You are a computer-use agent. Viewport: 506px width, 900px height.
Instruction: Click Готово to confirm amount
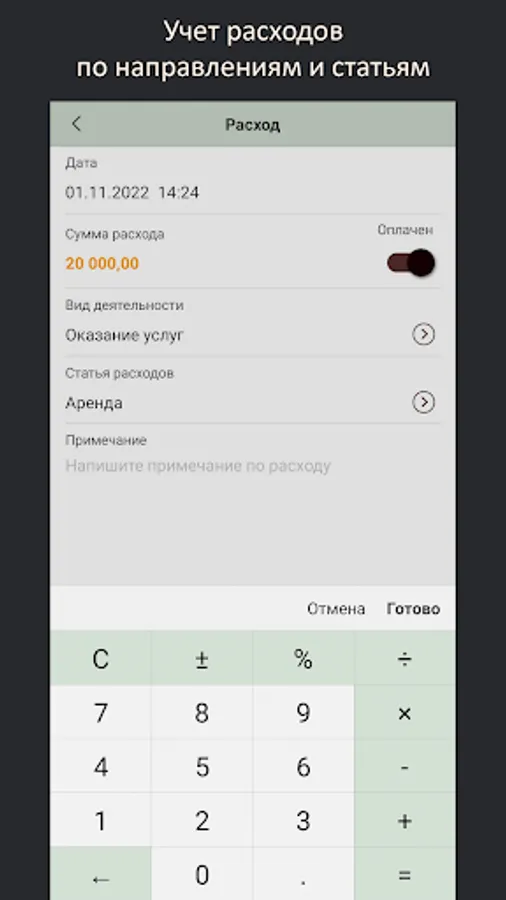tap(414, 608)
